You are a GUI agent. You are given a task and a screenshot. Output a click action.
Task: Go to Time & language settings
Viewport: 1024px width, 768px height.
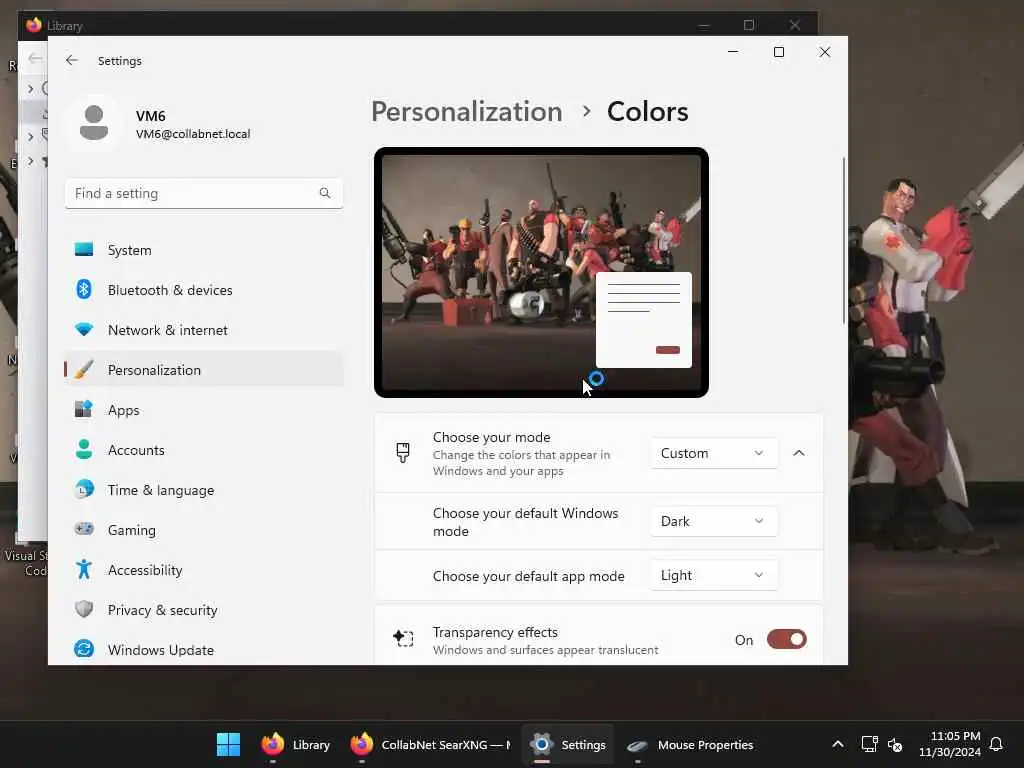coord(204,489)
